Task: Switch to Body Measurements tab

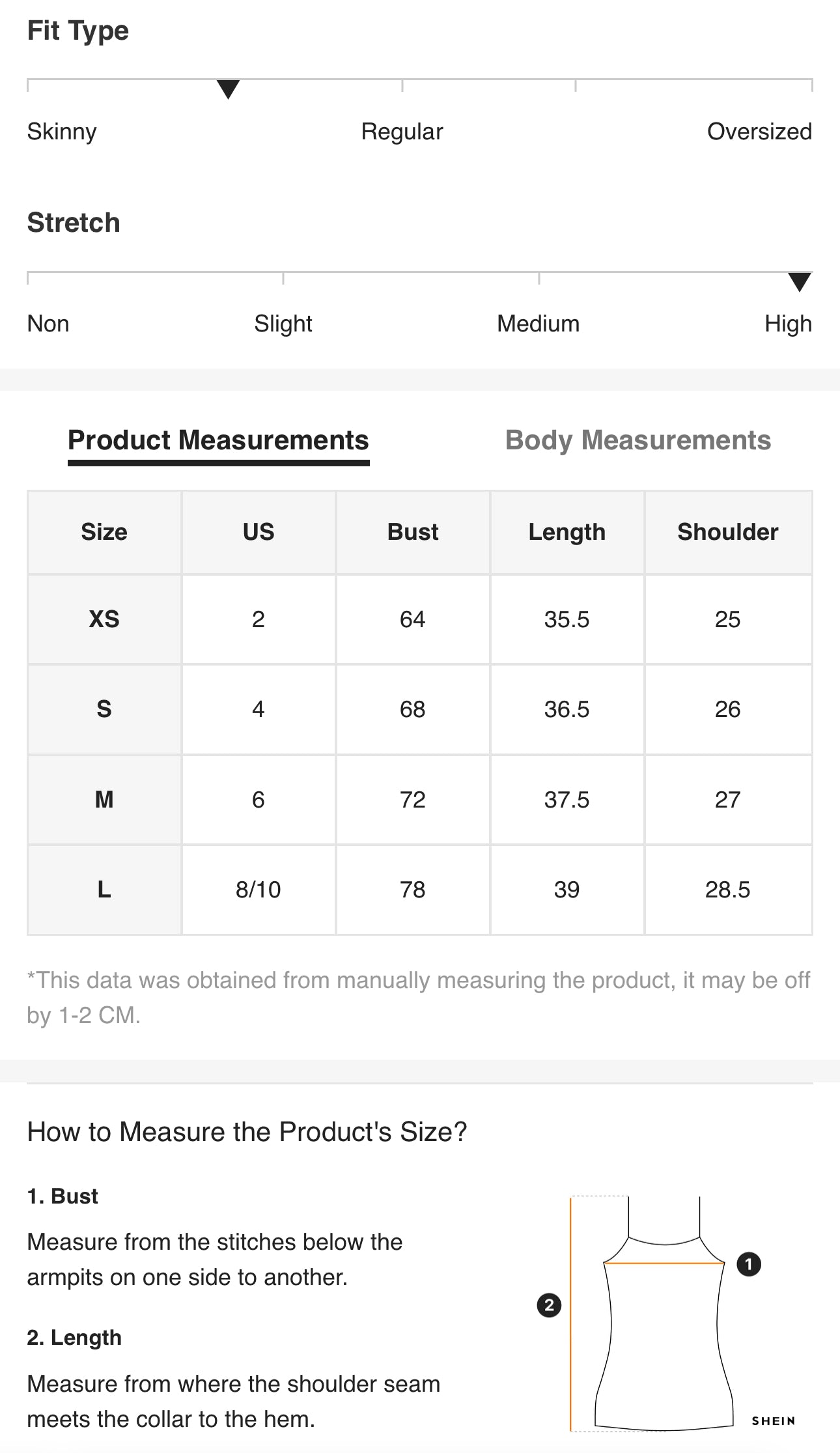Action: (637, 440)
